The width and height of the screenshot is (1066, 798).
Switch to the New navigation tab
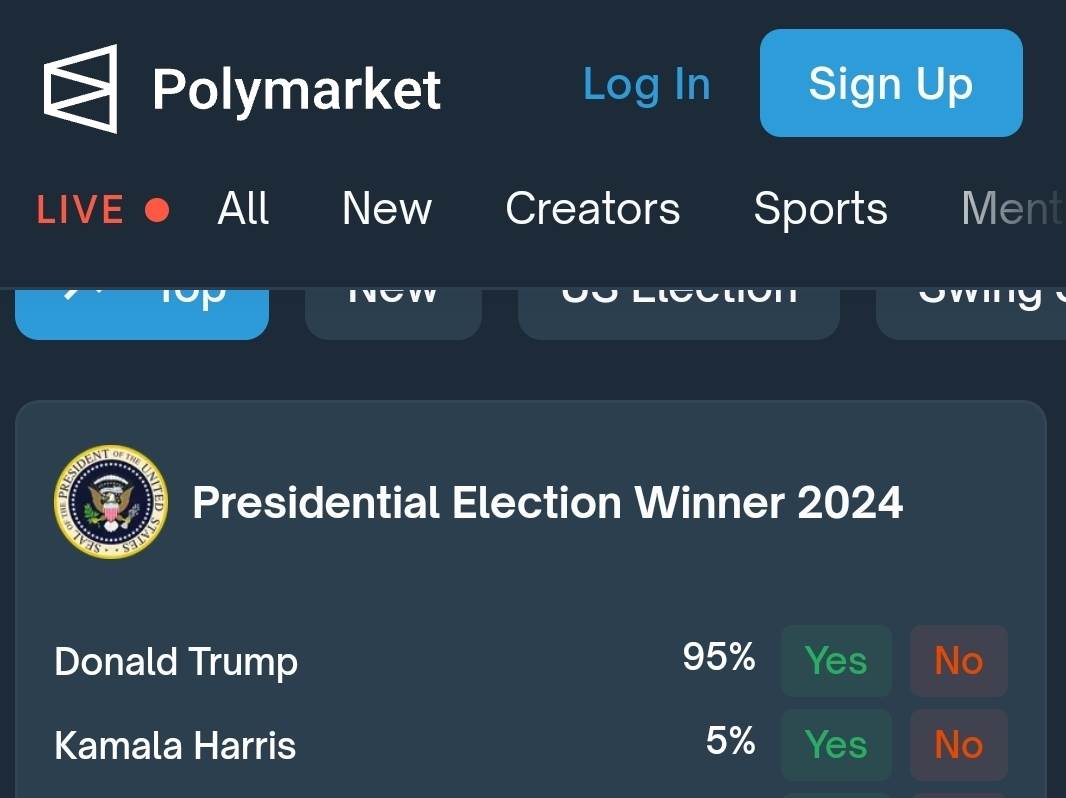click(387, 209)
